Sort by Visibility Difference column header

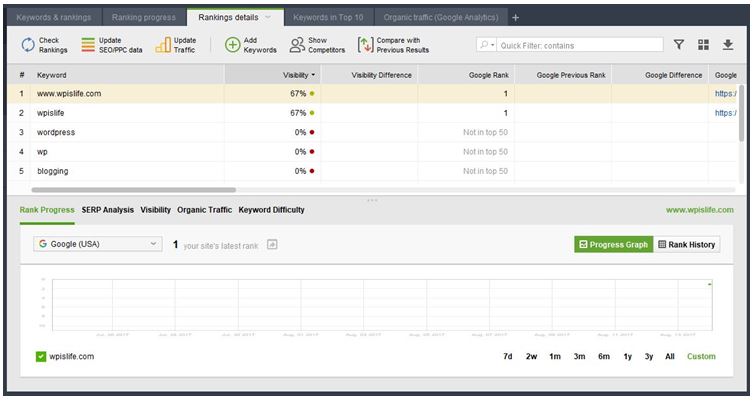369,75
